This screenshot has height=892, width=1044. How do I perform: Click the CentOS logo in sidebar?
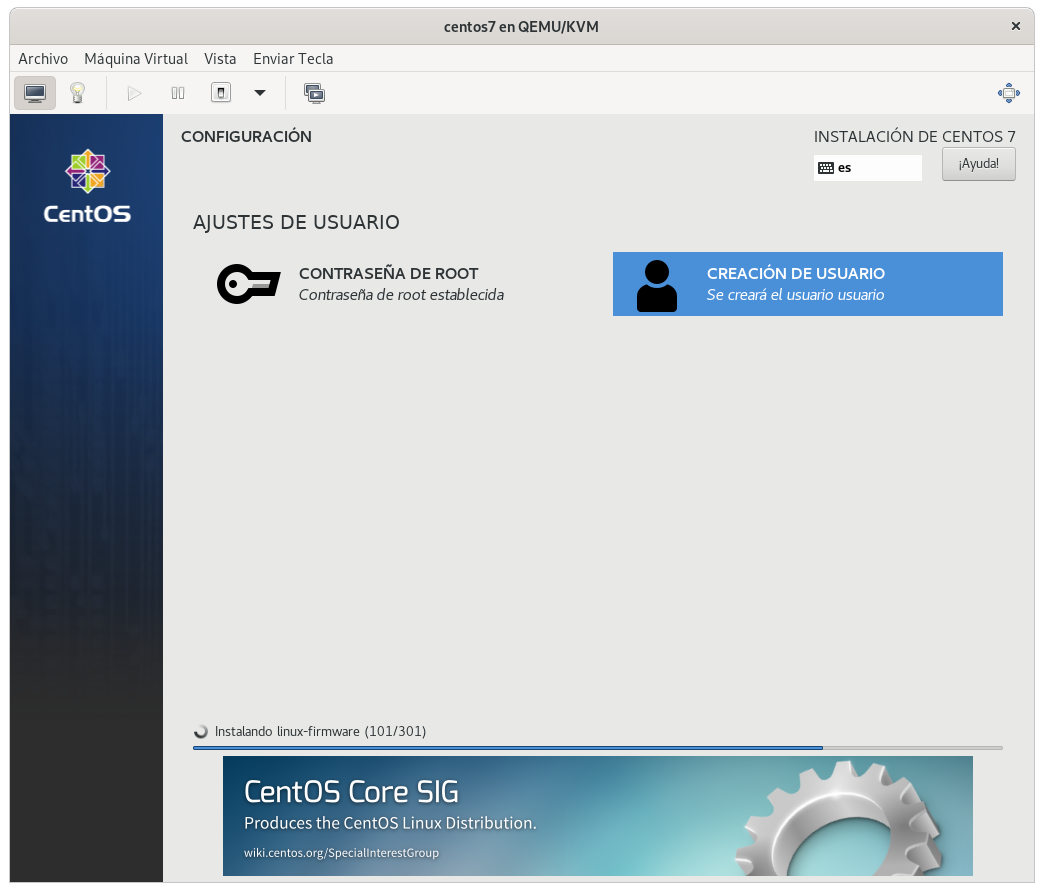tap(87, 187)
